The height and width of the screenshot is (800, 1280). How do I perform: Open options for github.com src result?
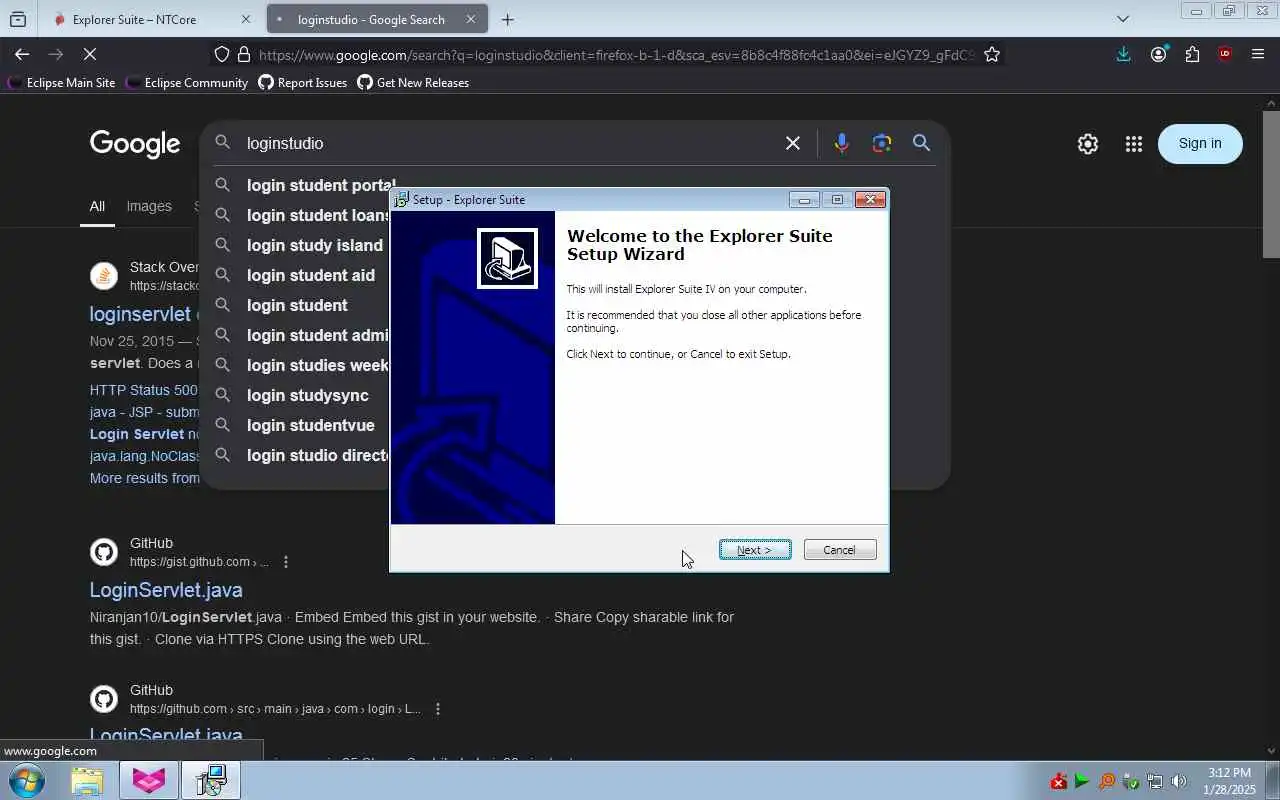click(437, 709)
